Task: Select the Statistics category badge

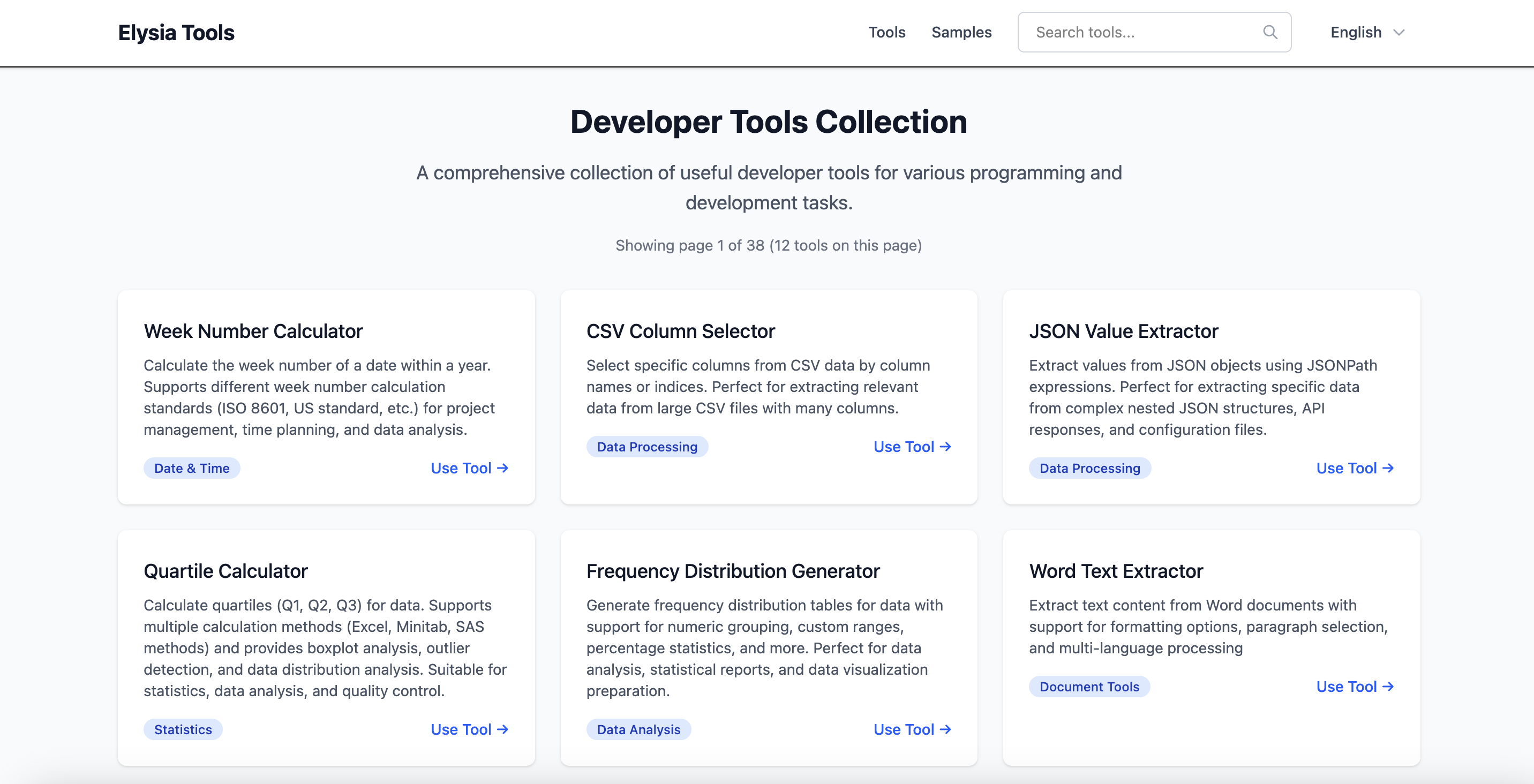Action: pyautogui.click(x=182, y=729)
